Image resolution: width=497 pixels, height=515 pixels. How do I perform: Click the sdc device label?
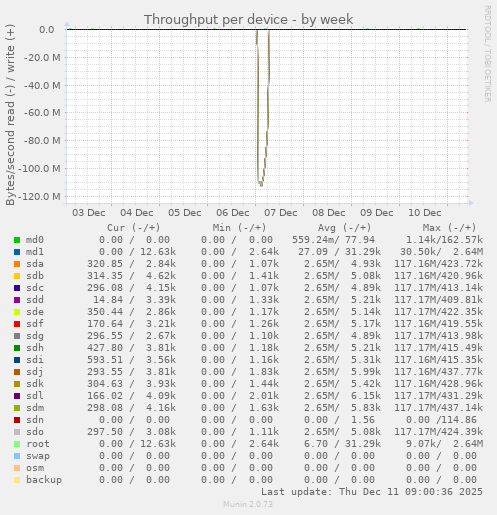[x=35, y=288]
